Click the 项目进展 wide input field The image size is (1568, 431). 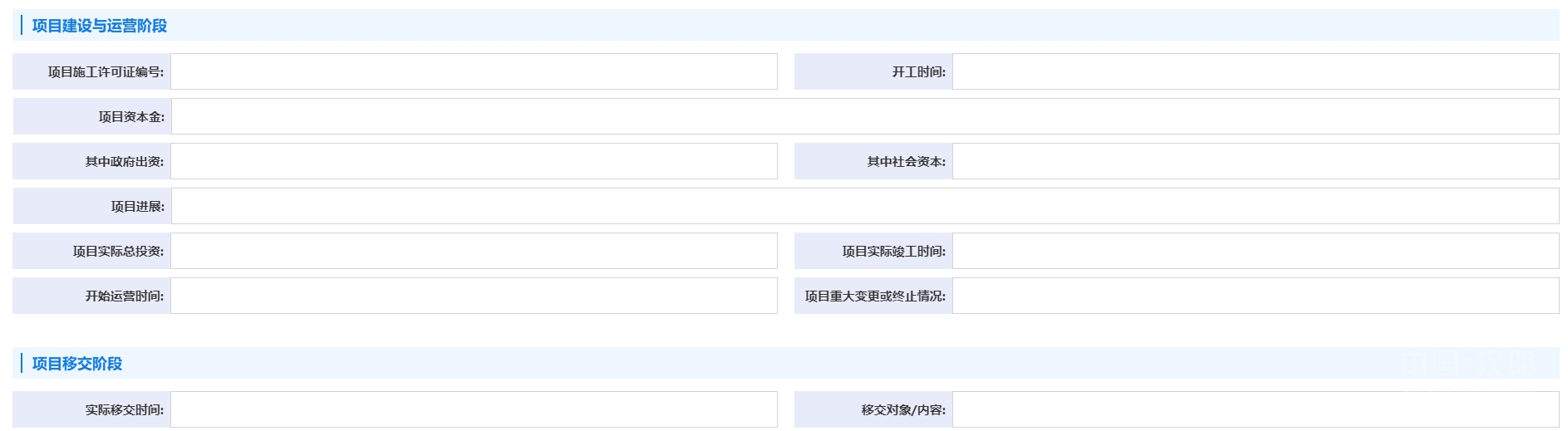(865, 206)
